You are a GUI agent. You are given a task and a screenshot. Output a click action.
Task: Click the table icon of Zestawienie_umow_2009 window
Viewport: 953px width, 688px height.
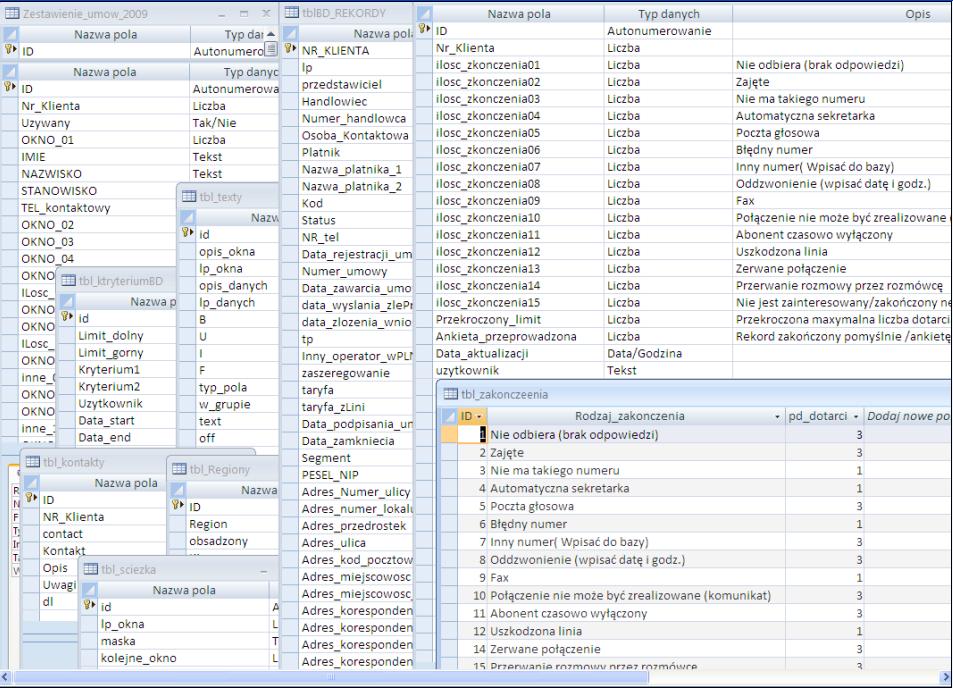tap(12, 13)
